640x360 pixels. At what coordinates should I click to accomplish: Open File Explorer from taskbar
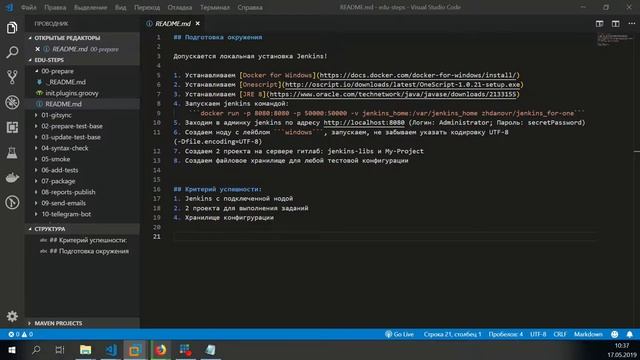[85, 350]
